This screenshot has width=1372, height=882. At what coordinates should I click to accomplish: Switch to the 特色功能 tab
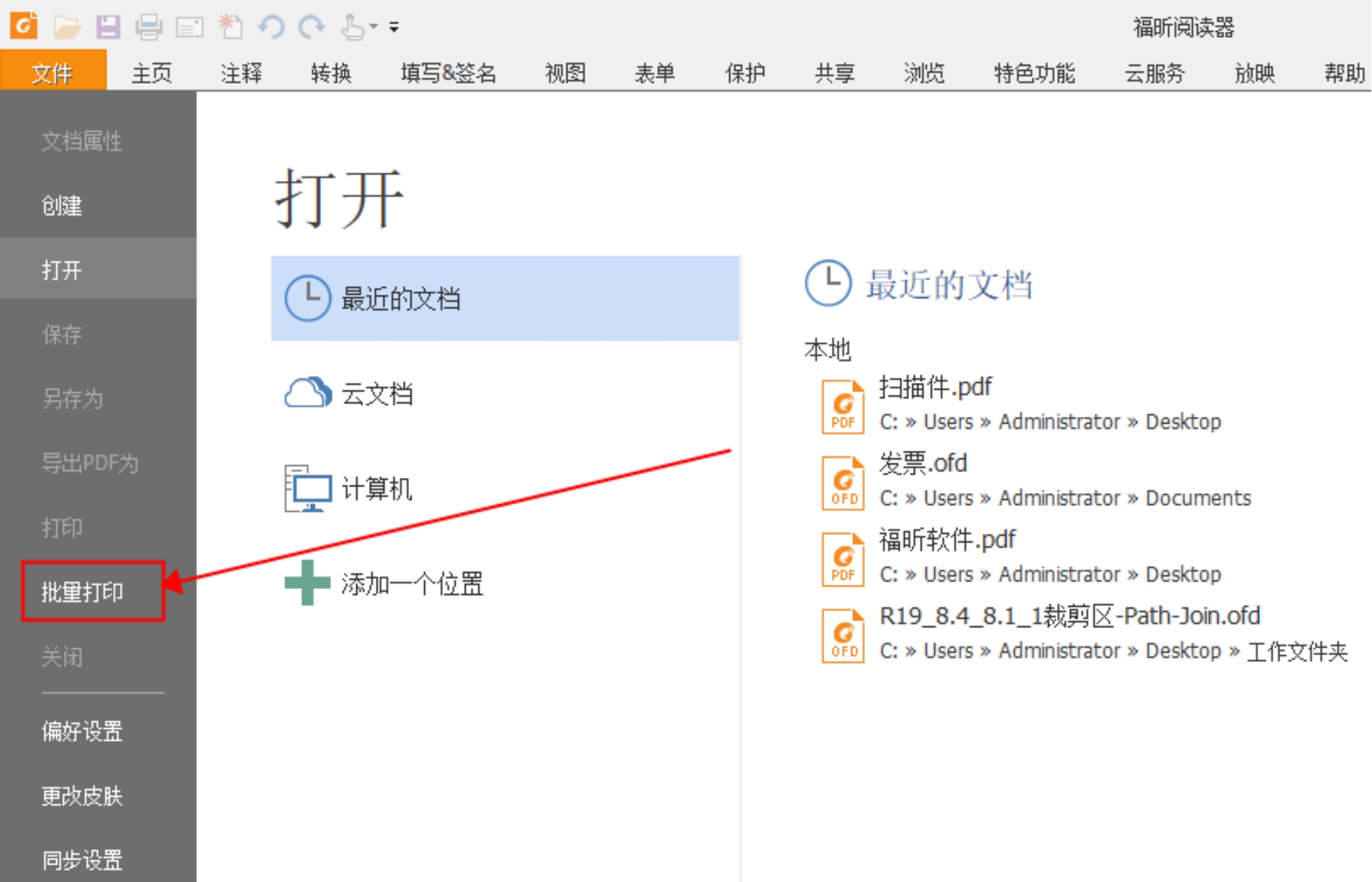[x=1034, y=73]
